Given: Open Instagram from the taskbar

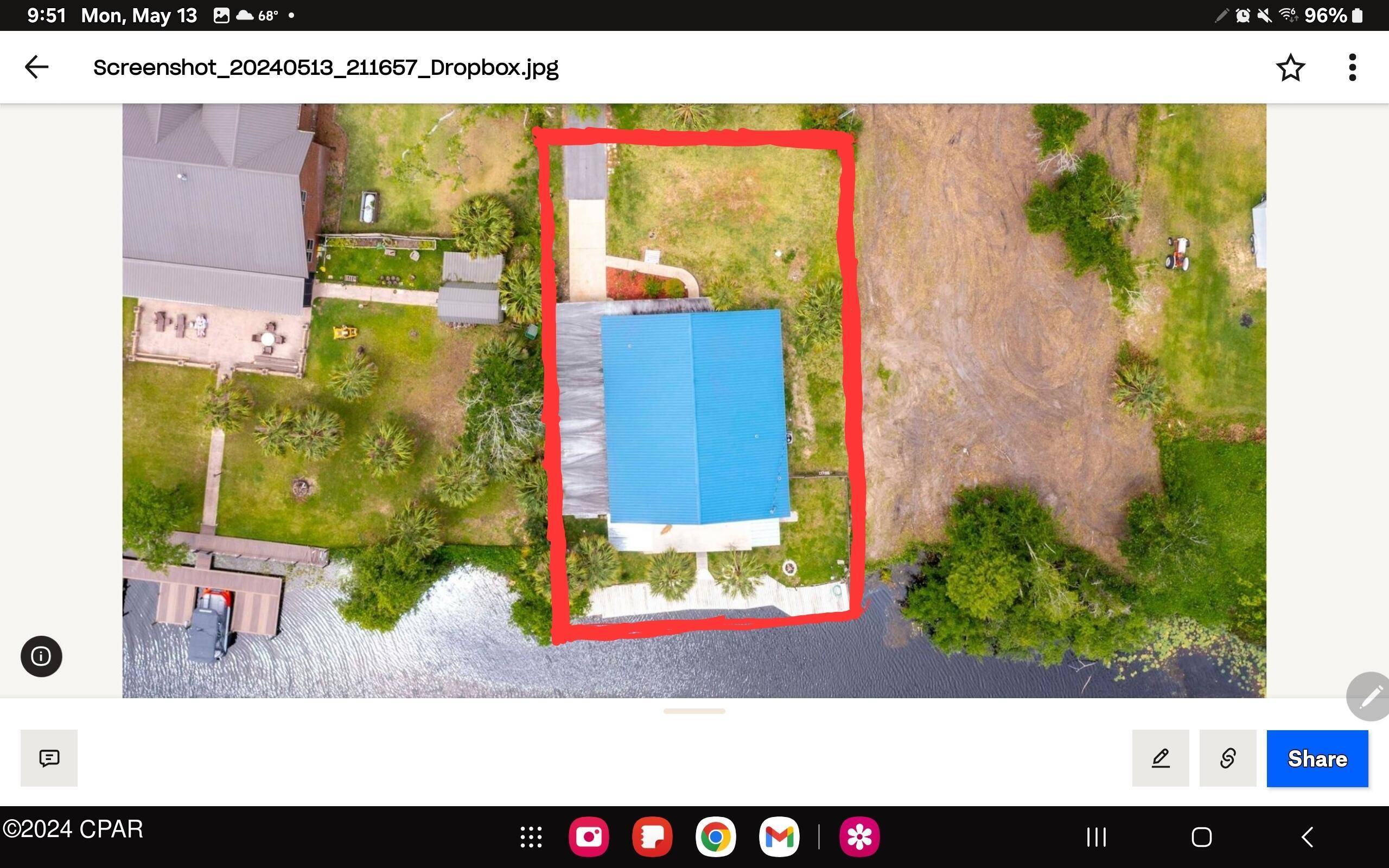Looking at the screenshot, I should [x=588, y=837].
